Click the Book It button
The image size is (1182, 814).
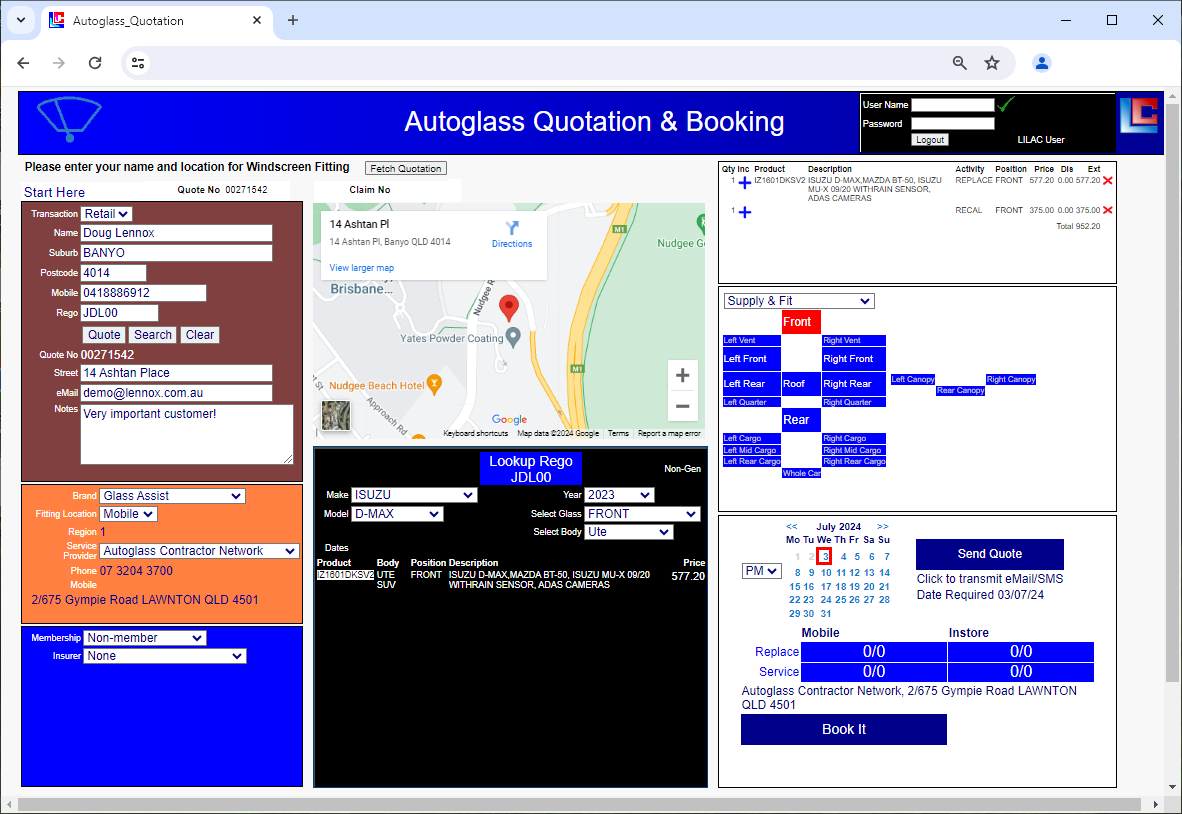(844, 730)
